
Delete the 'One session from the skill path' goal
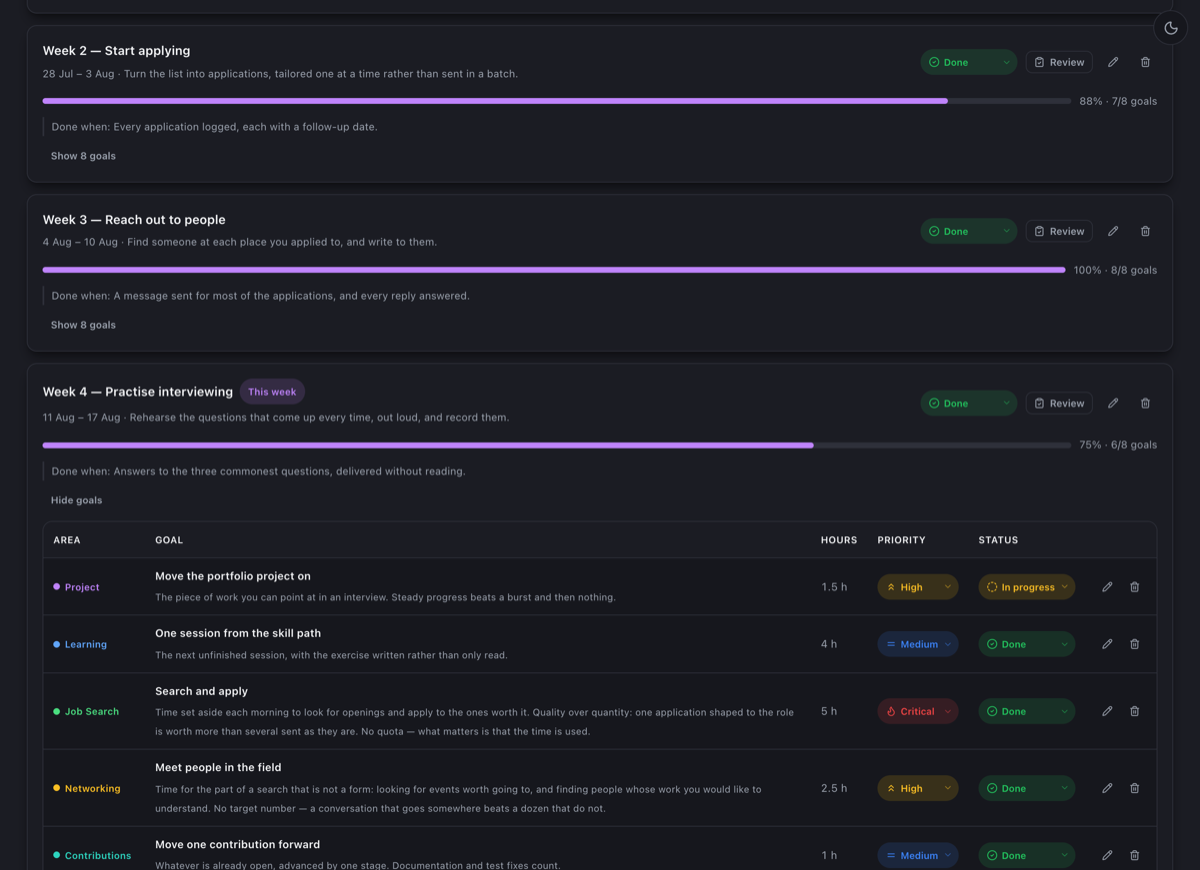click(1134, 644)
